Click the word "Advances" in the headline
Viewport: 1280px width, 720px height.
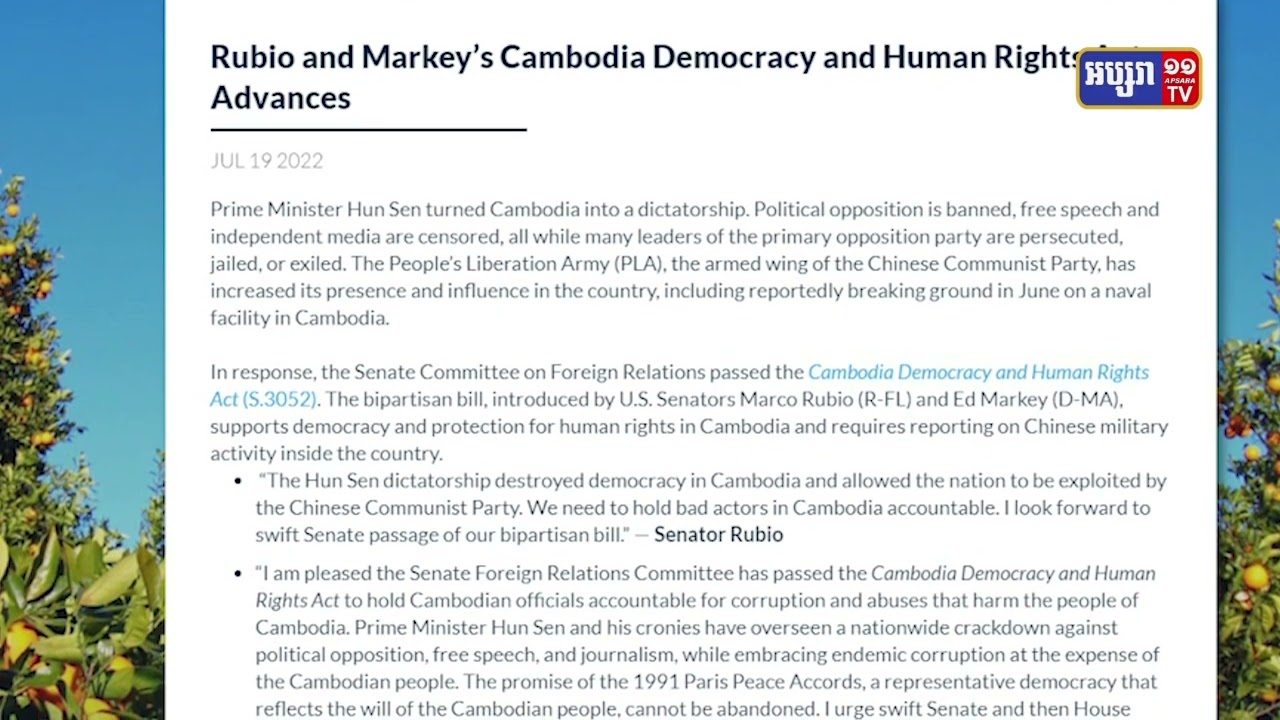(280, 98)
